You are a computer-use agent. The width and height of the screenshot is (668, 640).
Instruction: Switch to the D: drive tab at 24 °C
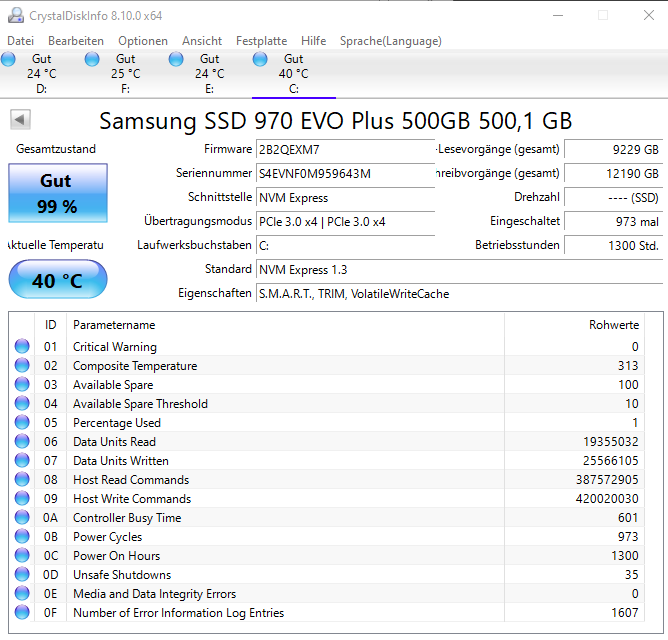click(x=42, y=74)
